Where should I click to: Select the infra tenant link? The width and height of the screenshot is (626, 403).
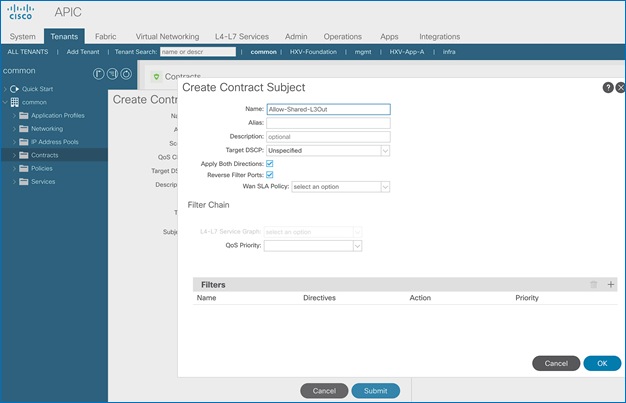tap(449, 52)
